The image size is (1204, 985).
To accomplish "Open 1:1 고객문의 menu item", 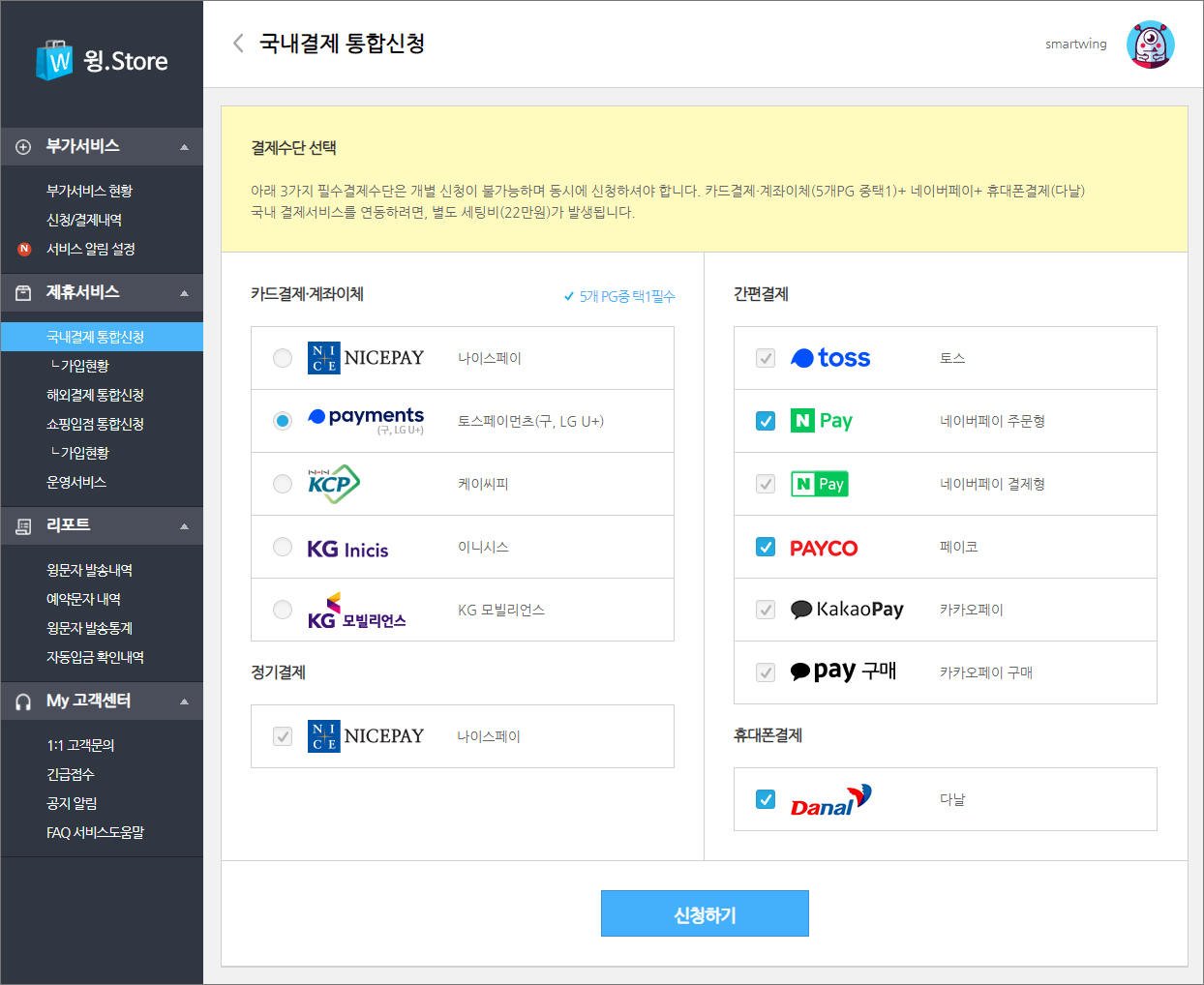I will (80, 746).
